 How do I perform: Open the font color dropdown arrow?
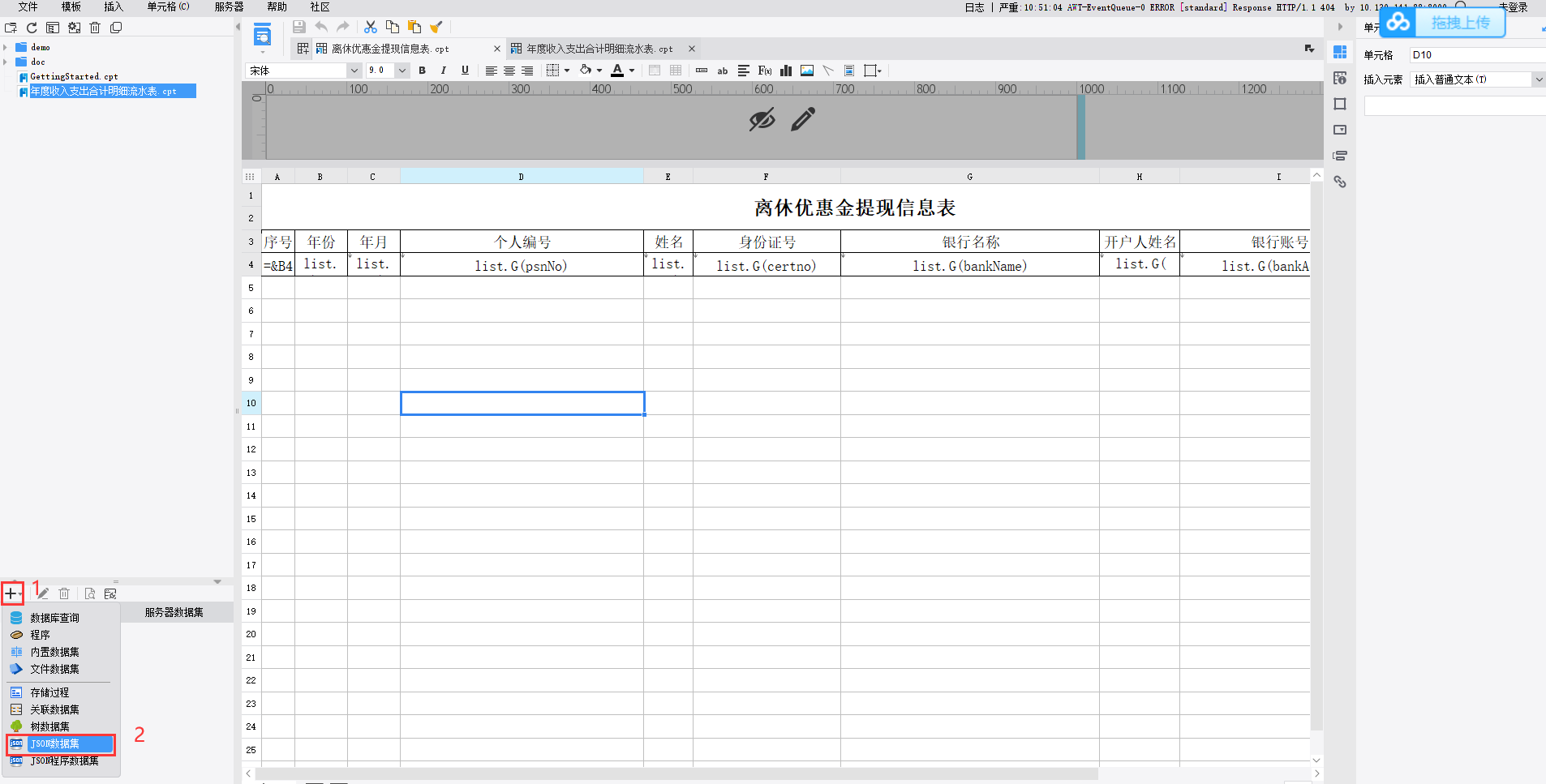pyautogui.click(x=632, y=71)
